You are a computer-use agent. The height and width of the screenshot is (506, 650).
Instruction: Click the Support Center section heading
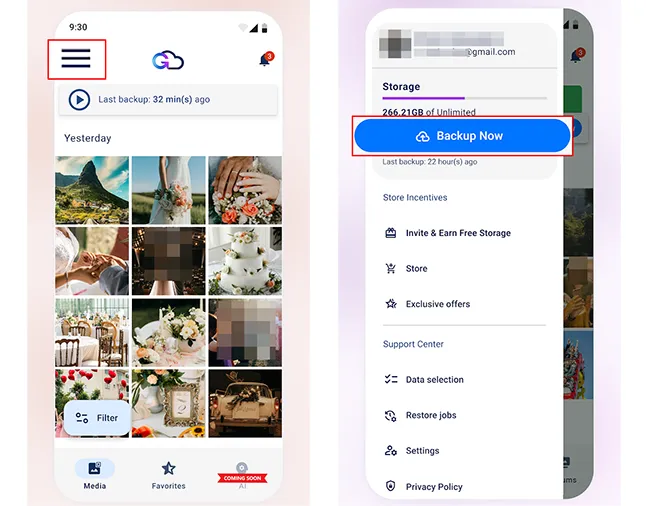[413, 344]
